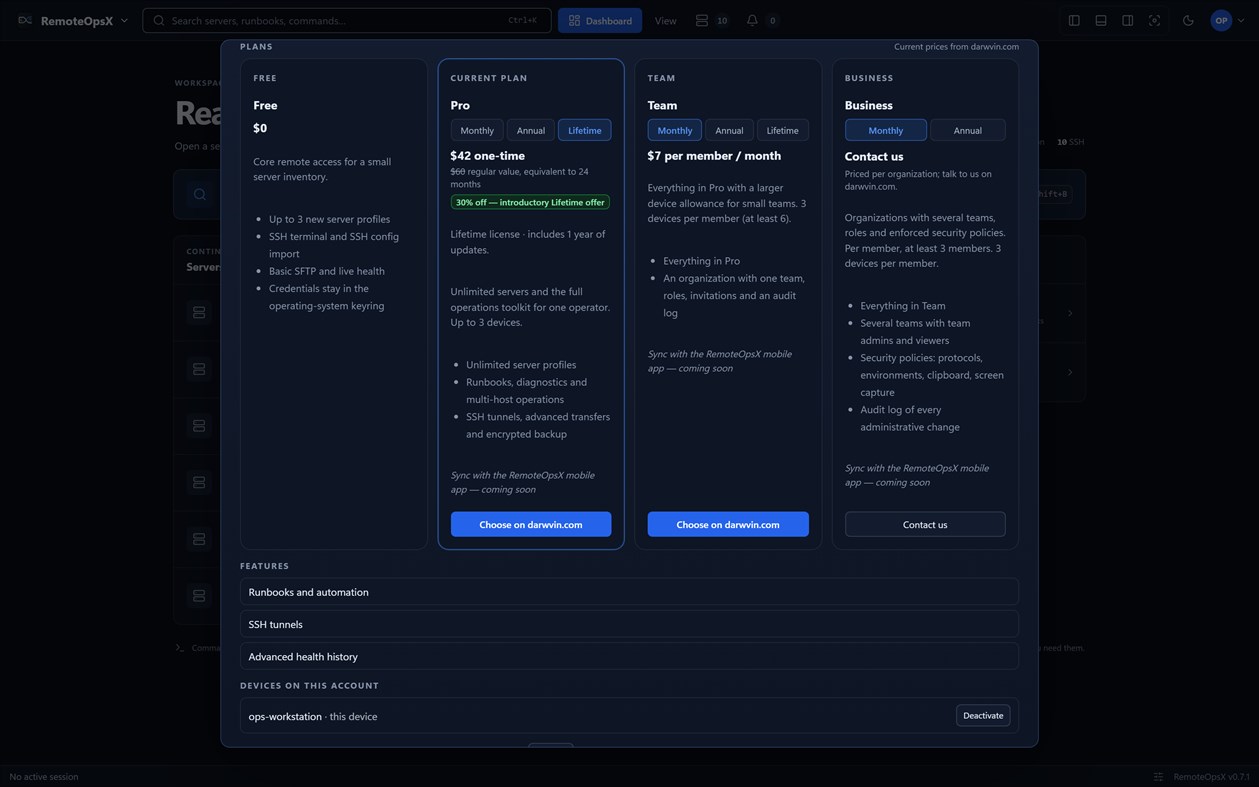
Task: Select Annual billing for the Team plan
Action: pos(729,130)
